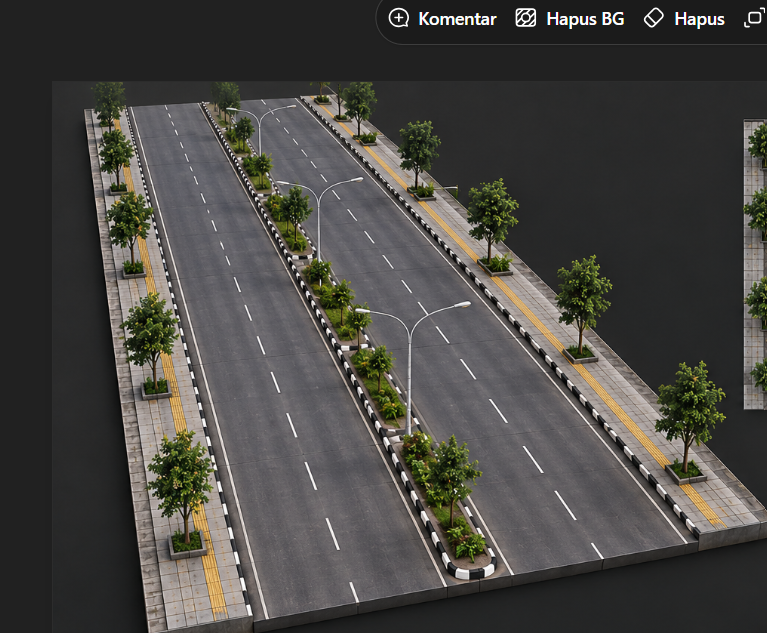
Task: Click the expand frame icon after Hapus
Action: (x=754, y=19)
